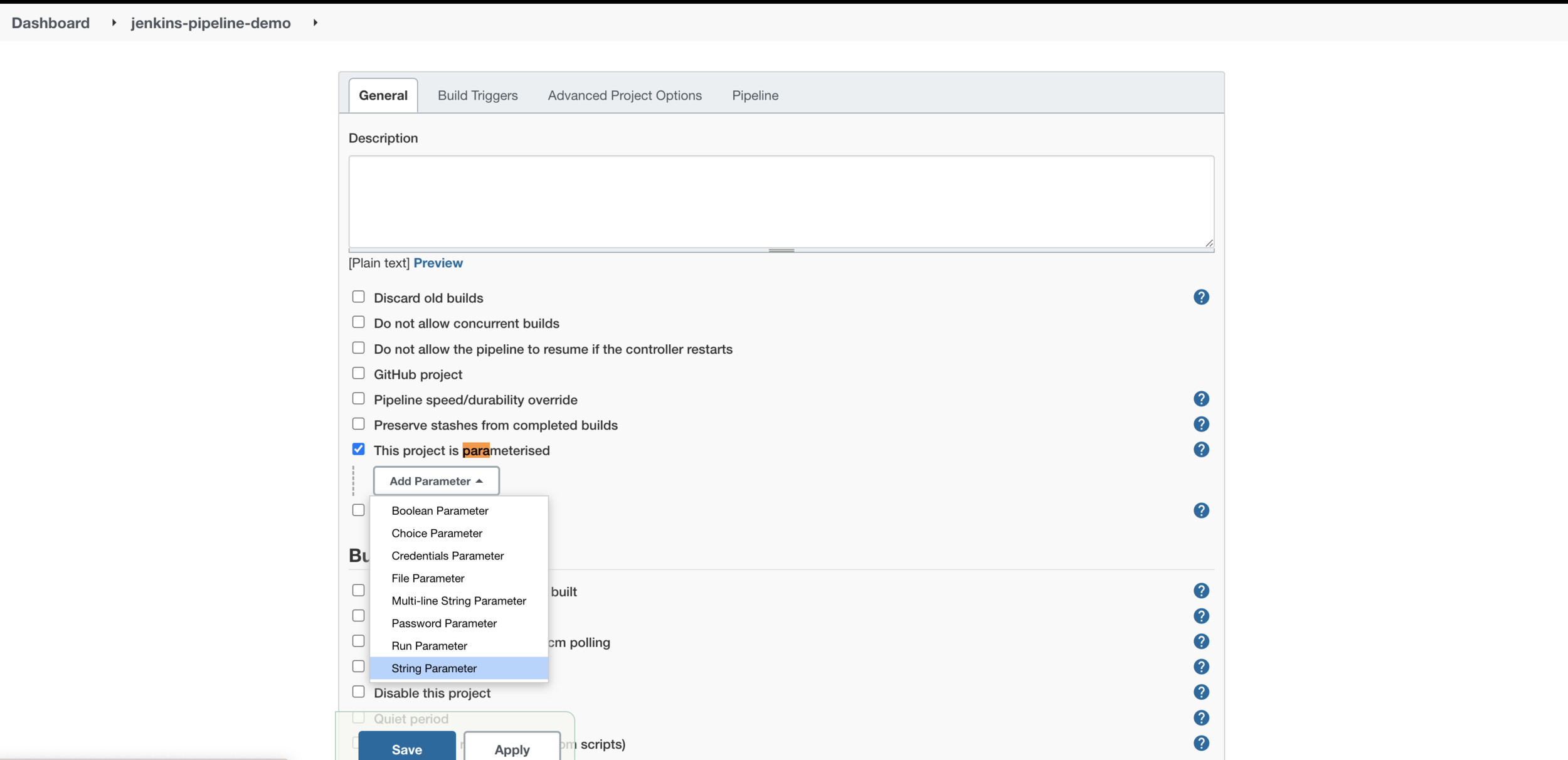Click the Save button
Image resolution: width=1568 pixels, height=760 pixels.
406,749
